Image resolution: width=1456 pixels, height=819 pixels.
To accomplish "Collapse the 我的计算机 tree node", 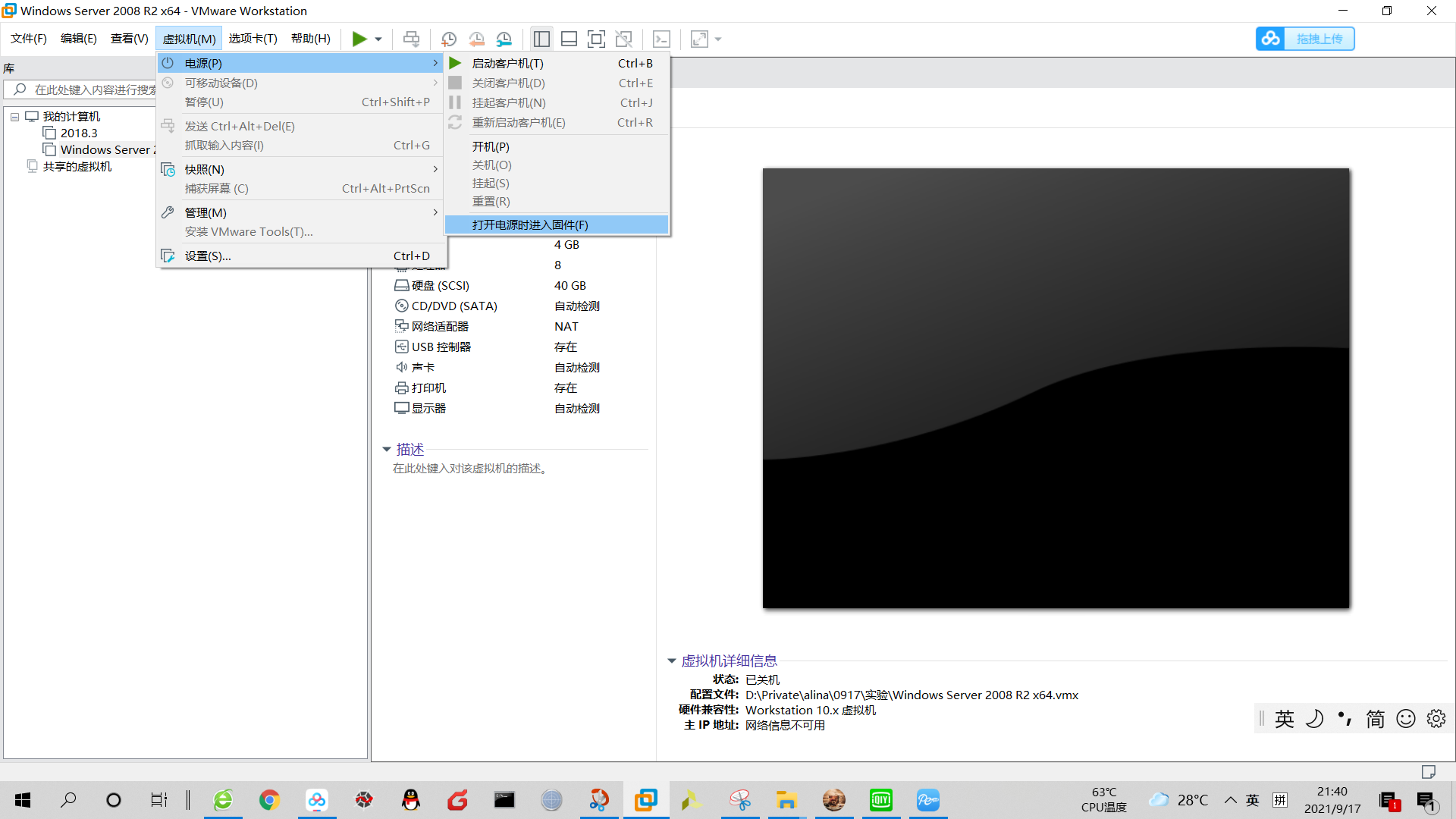I will pos(14,117).
